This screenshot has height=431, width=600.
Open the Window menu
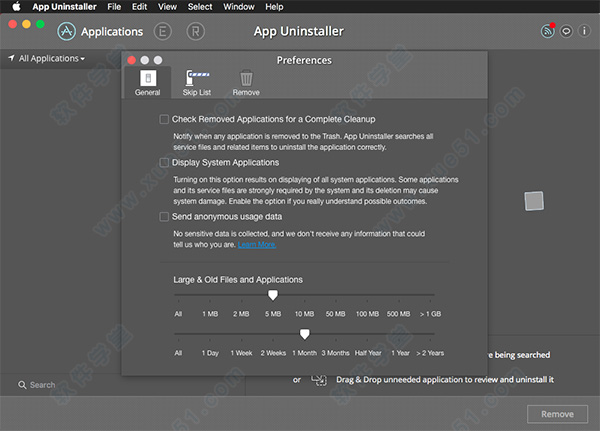coord(239,7)
